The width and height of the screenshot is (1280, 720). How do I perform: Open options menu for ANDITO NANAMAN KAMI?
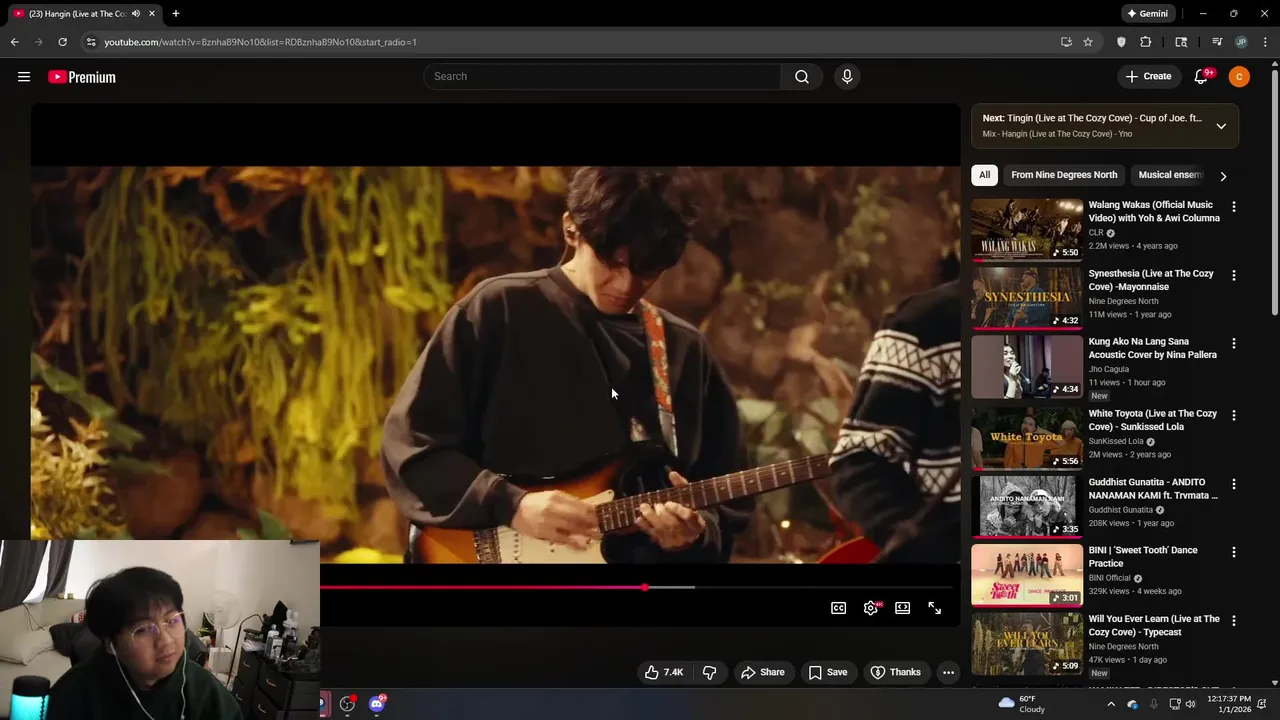(x=1234, y=484)
